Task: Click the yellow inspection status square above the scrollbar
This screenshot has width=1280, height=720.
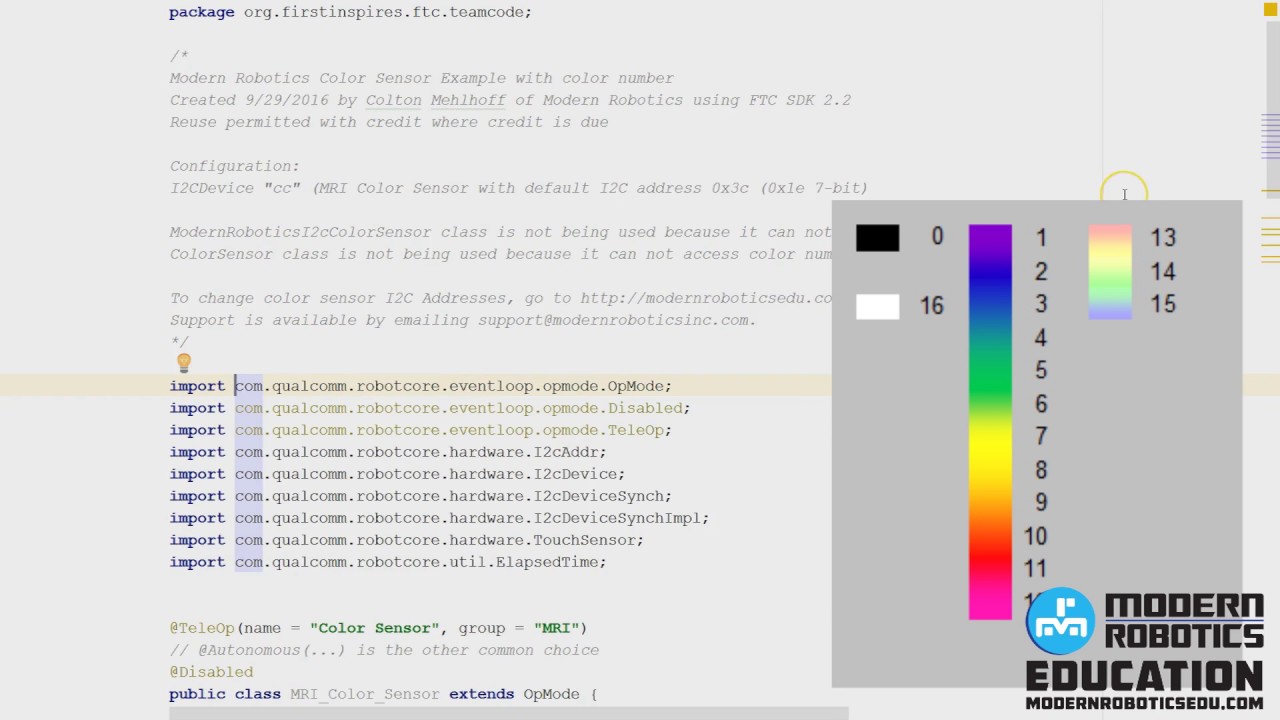Action: click(x=1270, y=10)
